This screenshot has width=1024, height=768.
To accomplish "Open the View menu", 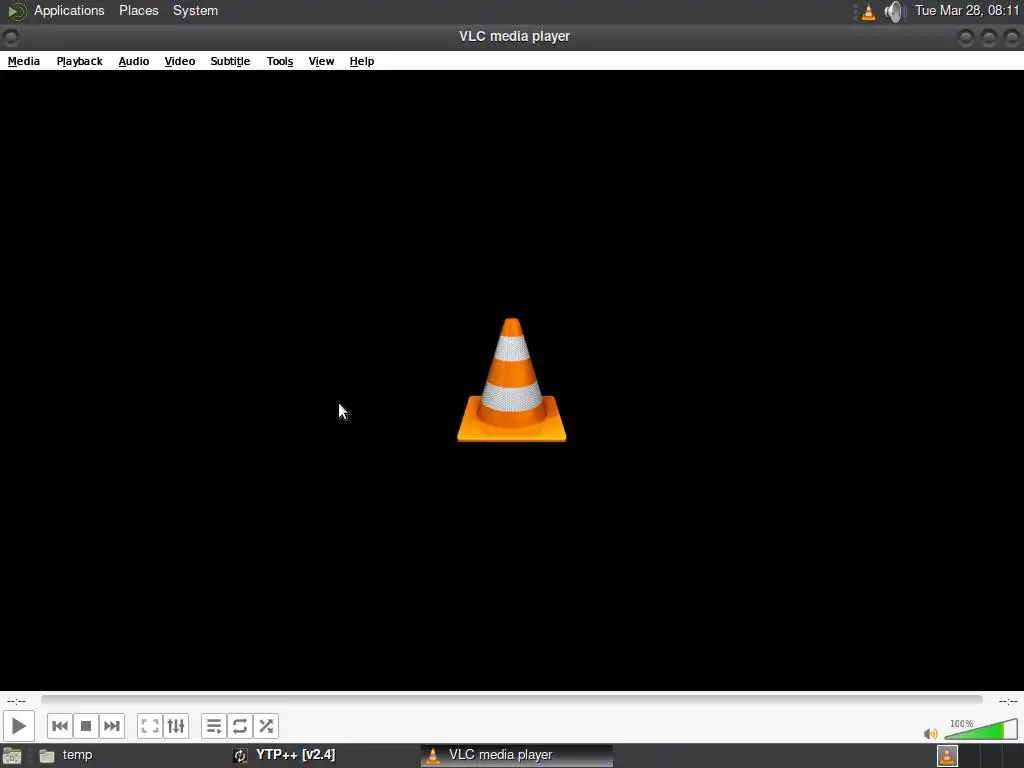I will pos(321,61).
